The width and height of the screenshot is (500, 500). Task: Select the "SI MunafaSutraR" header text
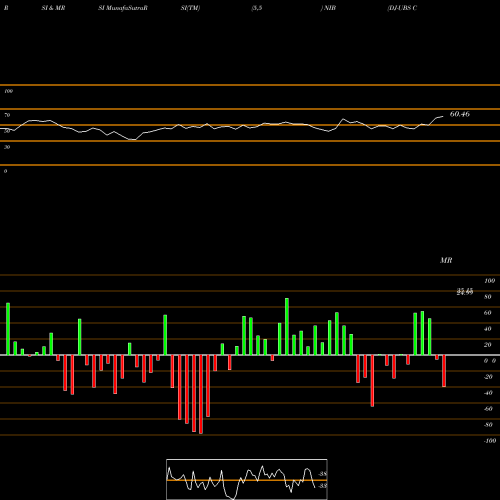[123, 8]
